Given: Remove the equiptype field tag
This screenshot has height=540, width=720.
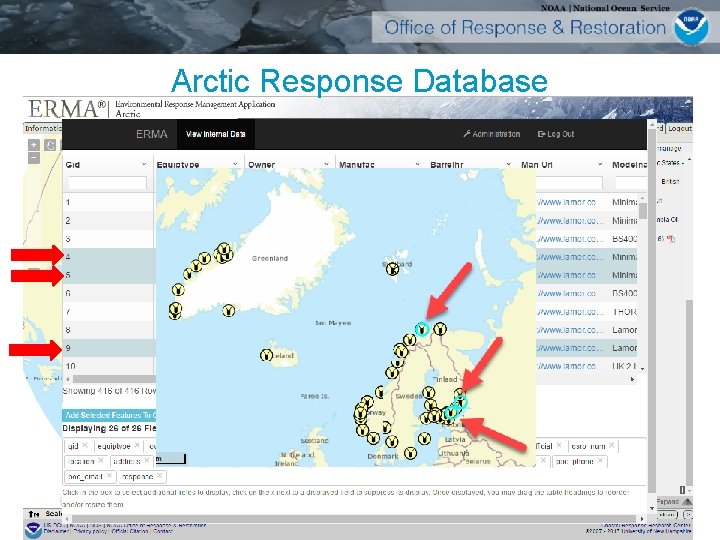Looking at the screenshot, I should [137, 445].
